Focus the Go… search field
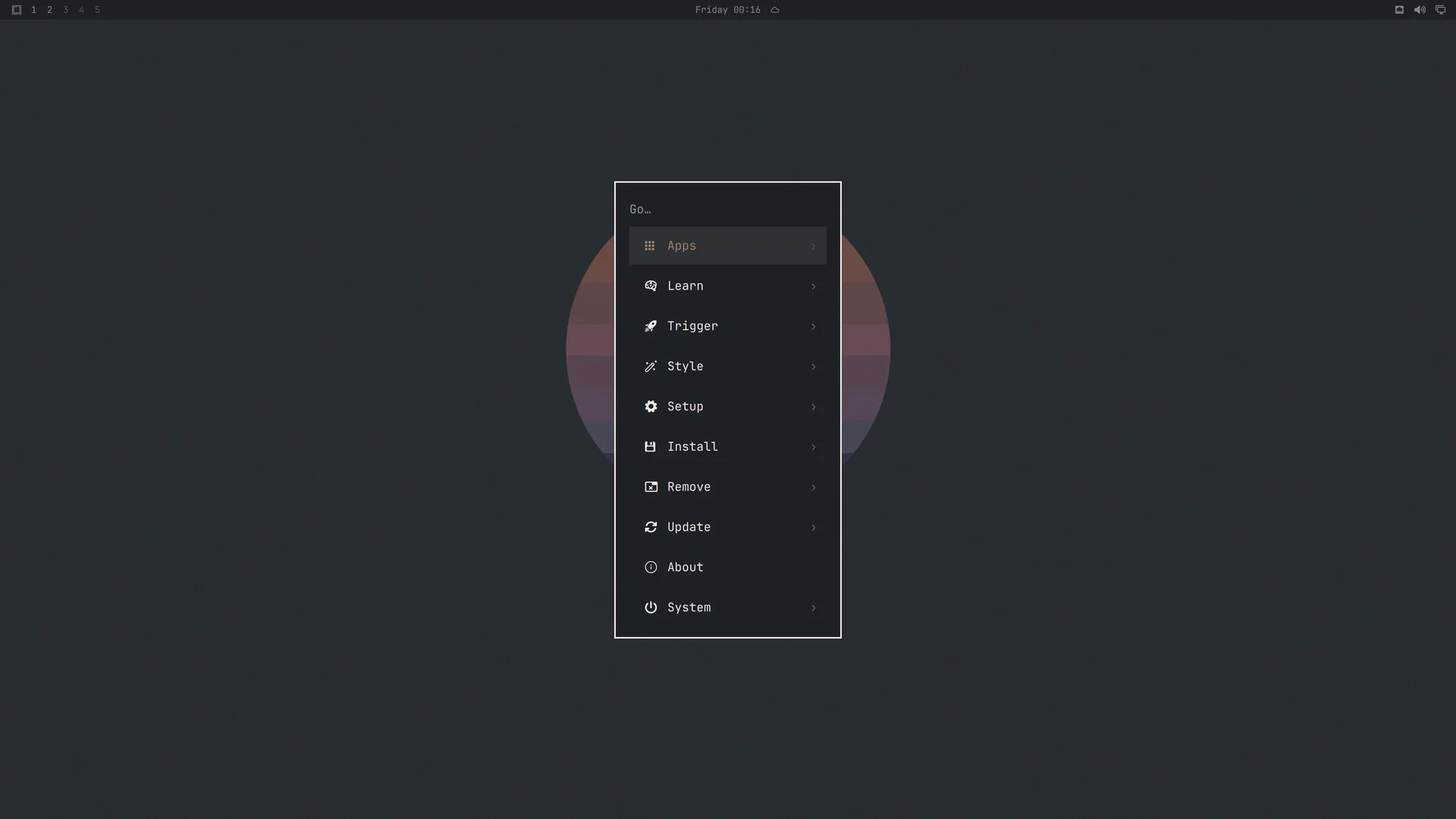The height and width of the screenshot is (819, 1456). [728, 209]
